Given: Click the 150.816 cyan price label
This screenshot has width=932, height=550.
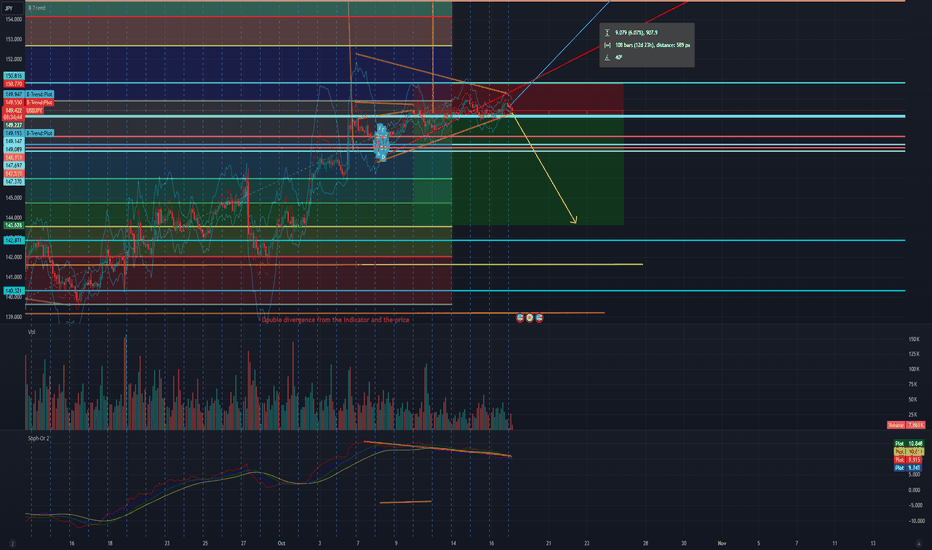Looking at the screenshot, I should 14,76.
